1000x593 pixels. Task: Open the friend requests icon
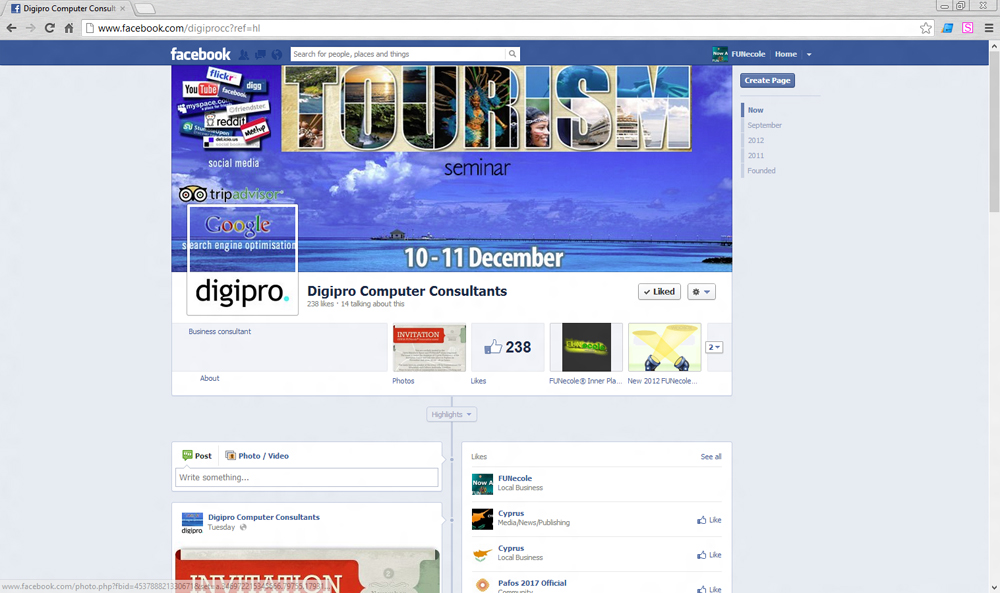click(x=244, y=54)
